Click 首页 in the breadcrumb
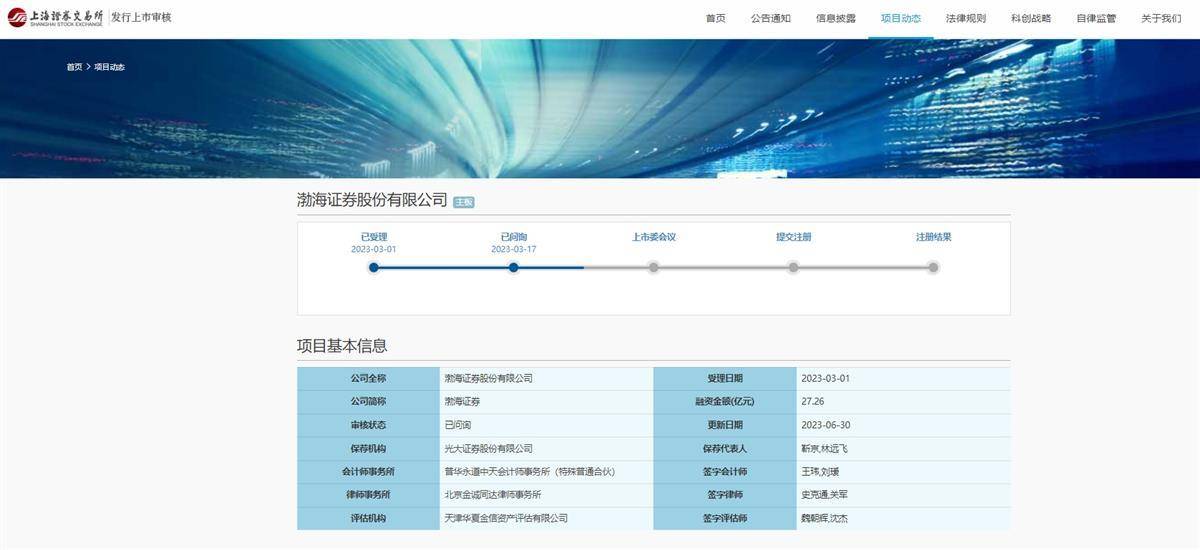 (74, 67)
